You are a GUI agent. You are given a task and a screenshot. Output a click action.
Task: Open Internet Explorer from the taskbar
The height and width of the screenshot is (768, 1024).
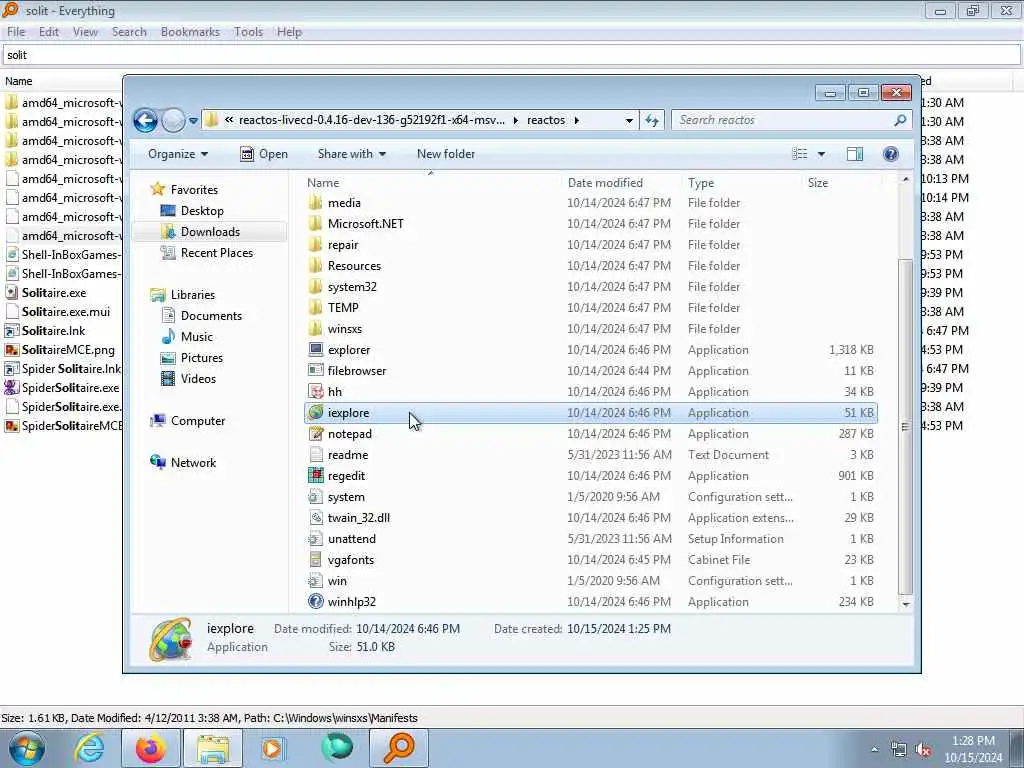click(x=89, y=748)
